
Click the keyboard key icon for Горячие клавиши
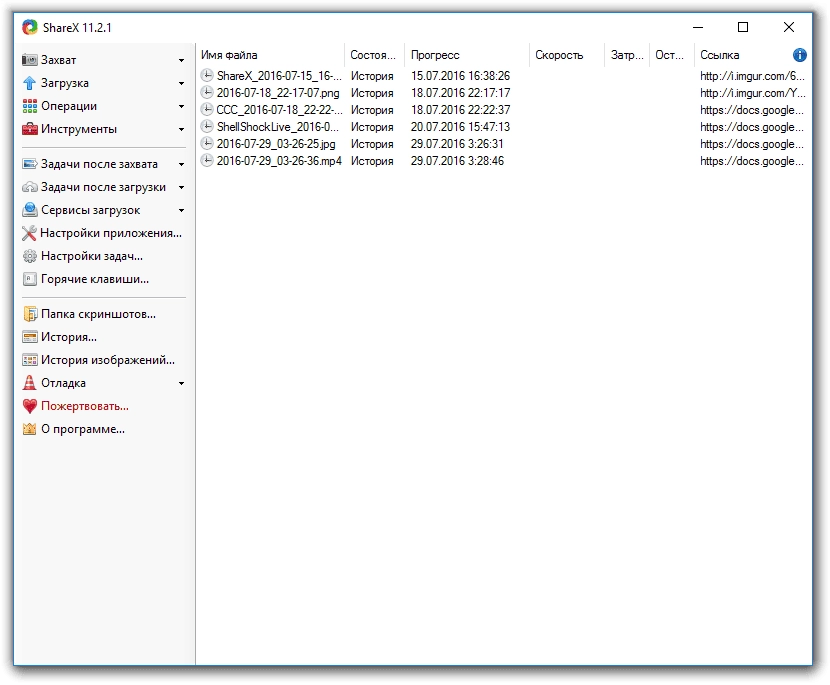(x=30, y=279)
